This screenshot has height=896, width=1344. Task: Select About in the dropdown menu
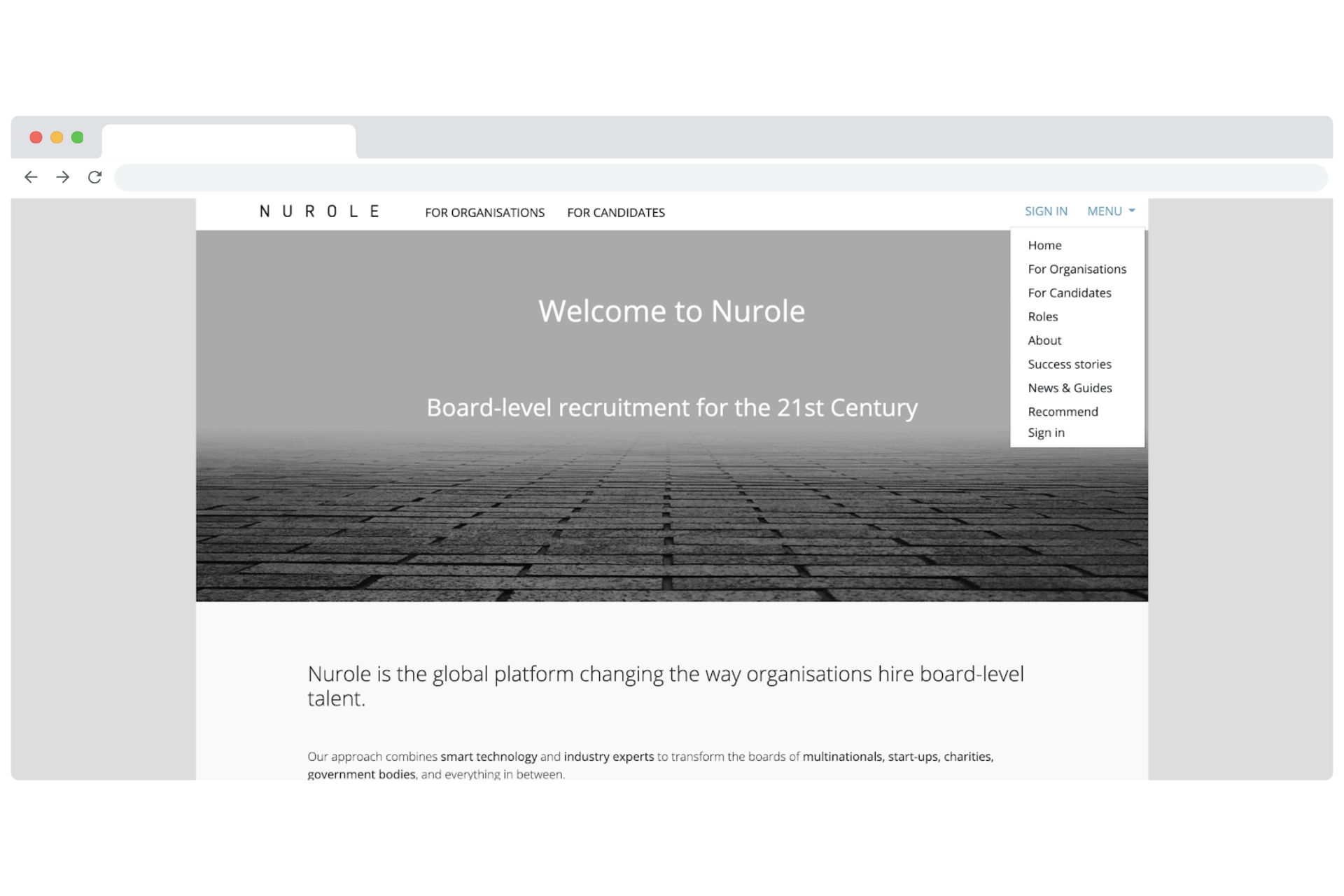point(1044,341)
